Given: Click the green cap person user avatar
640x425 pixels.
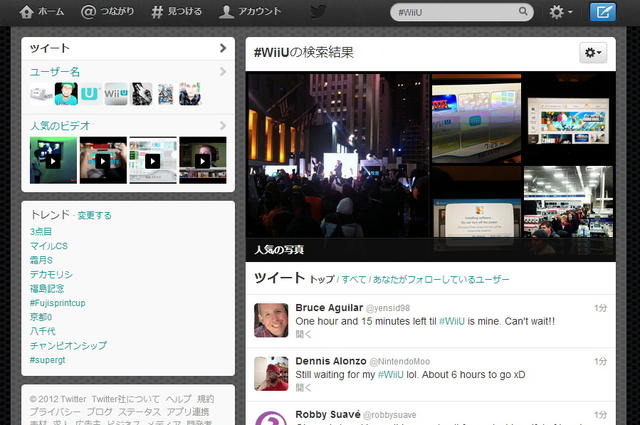Looking at the screenshot, I should [66, 94].
